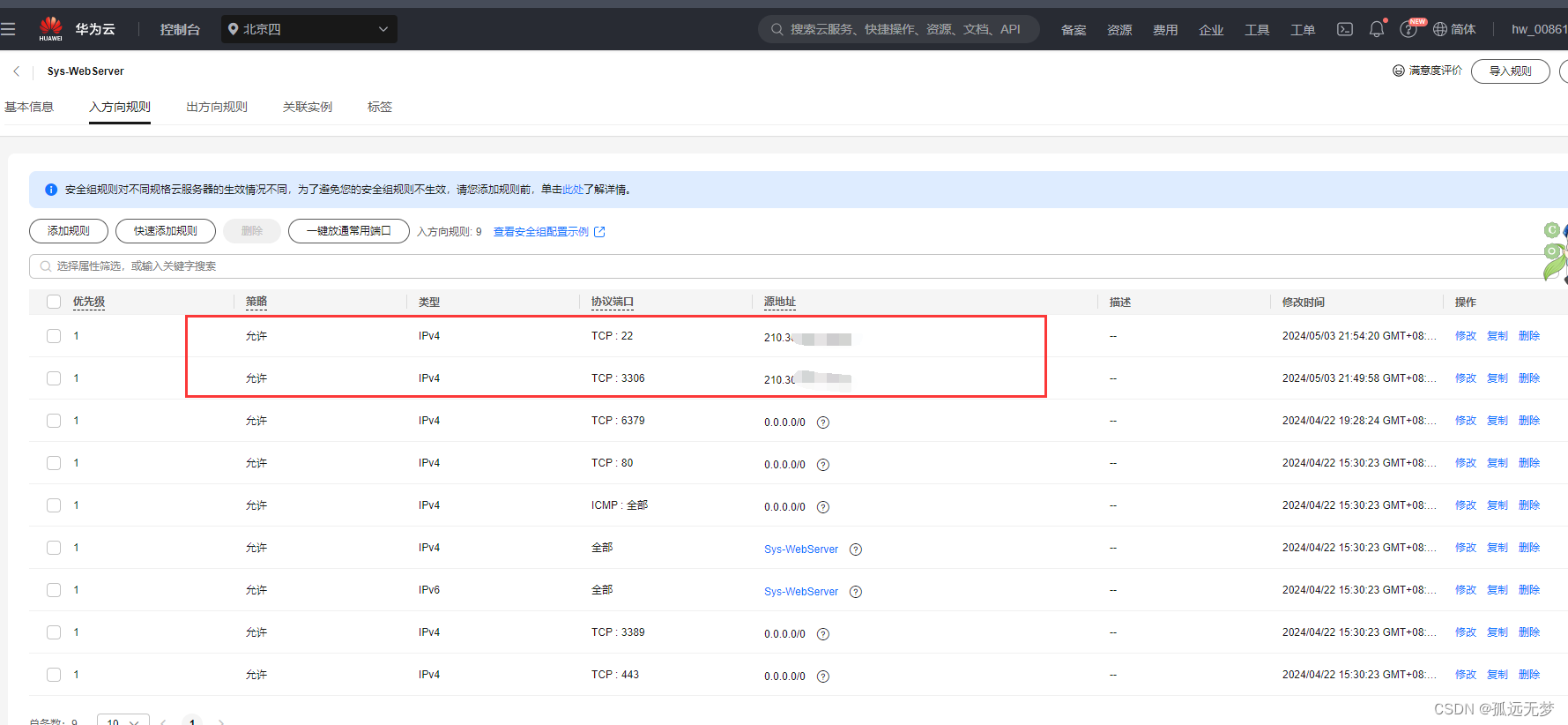
Task: Switch to the 出方向规则 tab
Action: tap(217, 107)
